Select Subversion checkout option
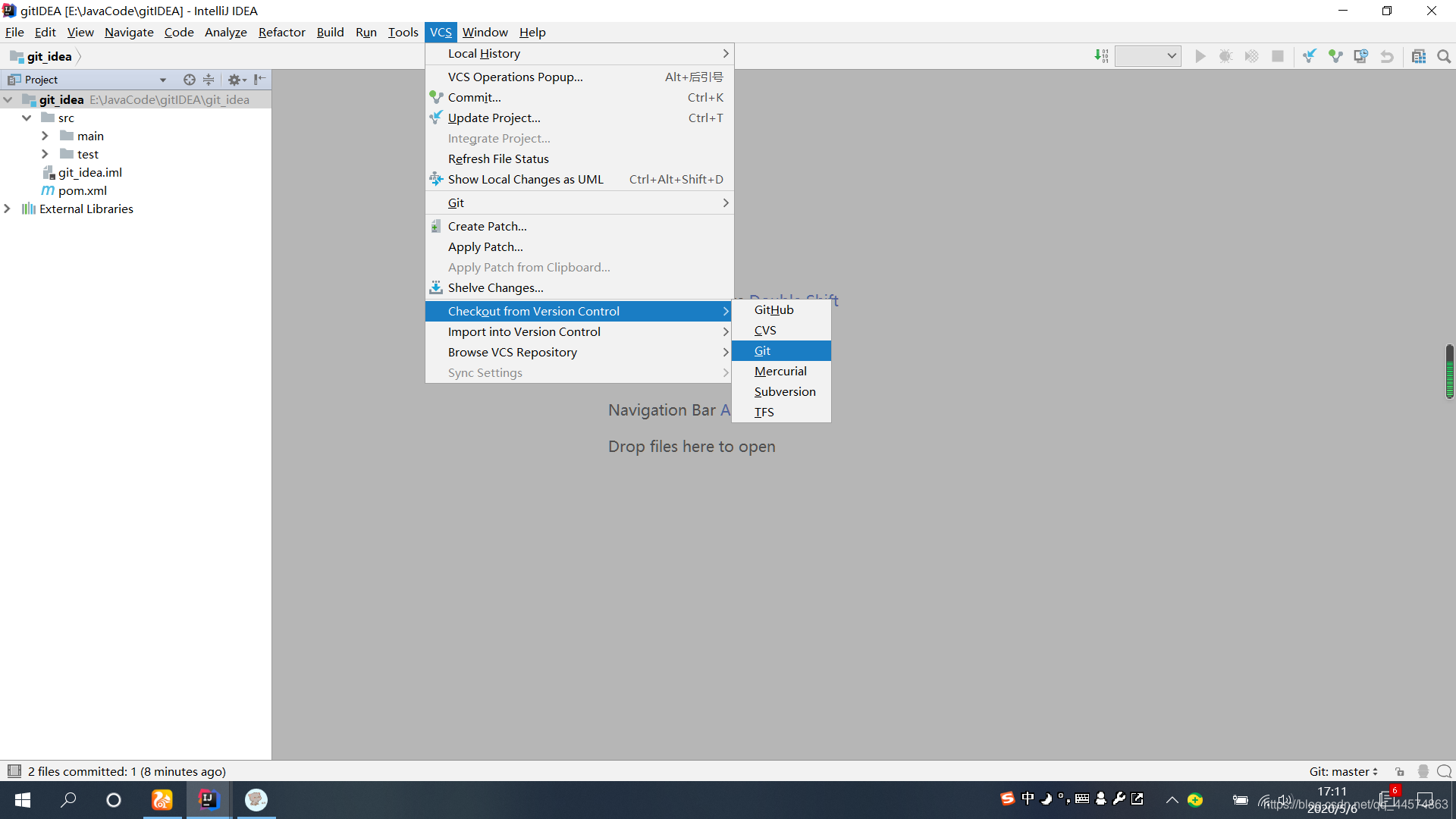Viewport: 1456px width, 819px height. point(781,391)
